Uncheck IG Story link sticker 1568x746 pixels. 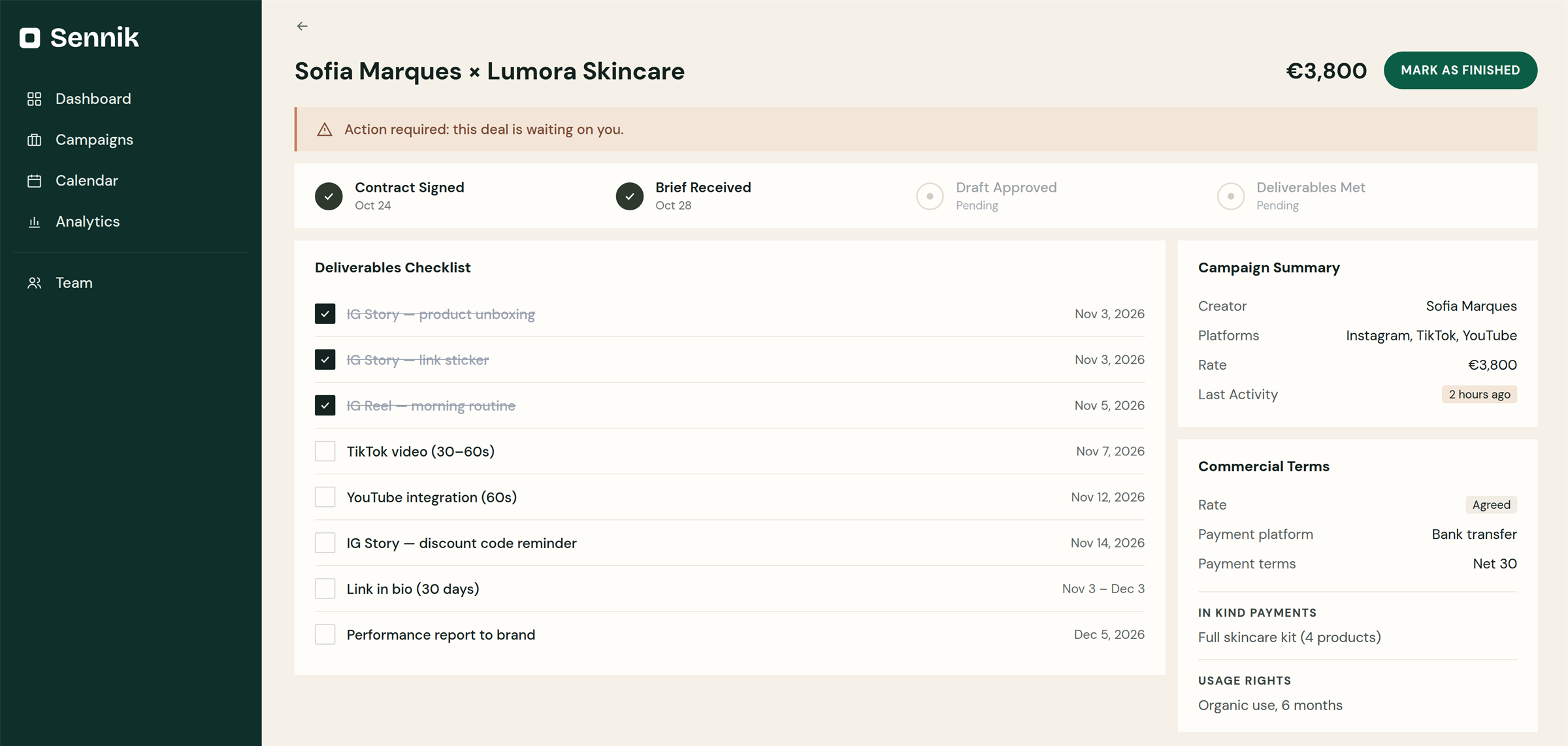point(325,359)
